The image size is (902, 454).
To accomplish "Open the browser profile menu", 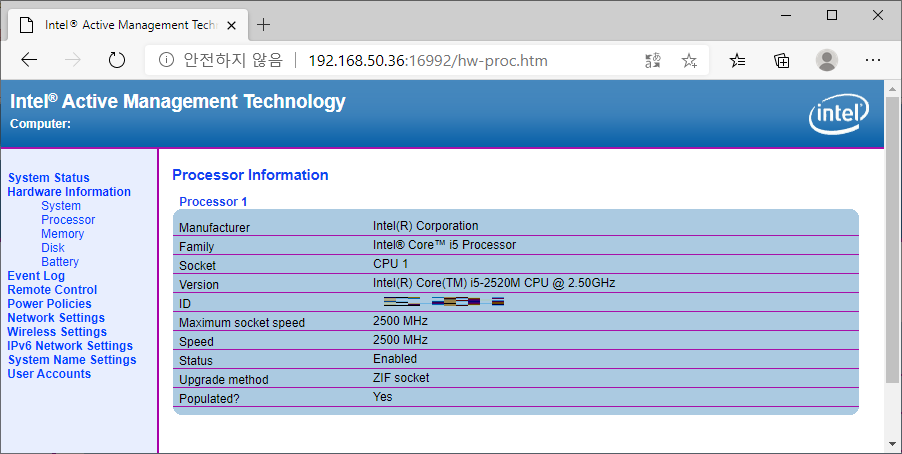I will click(827, 60).
